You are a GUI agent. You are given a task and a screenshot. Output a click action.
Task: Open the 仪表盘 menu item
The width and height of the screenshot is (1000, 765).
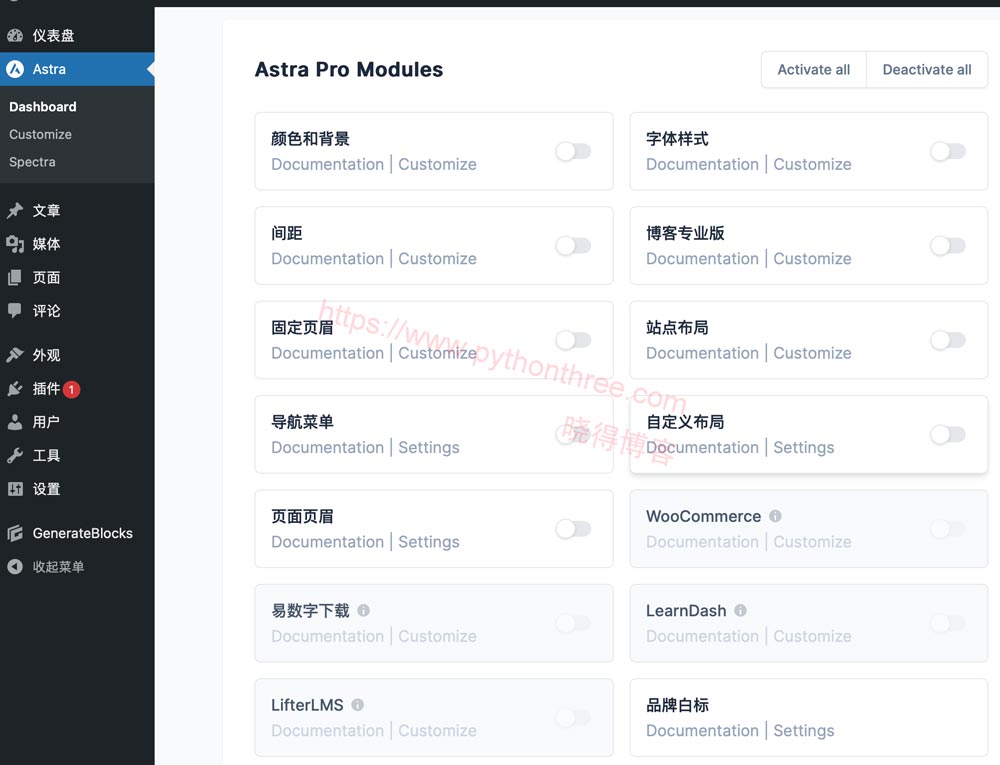pyautogui.click(x=77, y=36)
